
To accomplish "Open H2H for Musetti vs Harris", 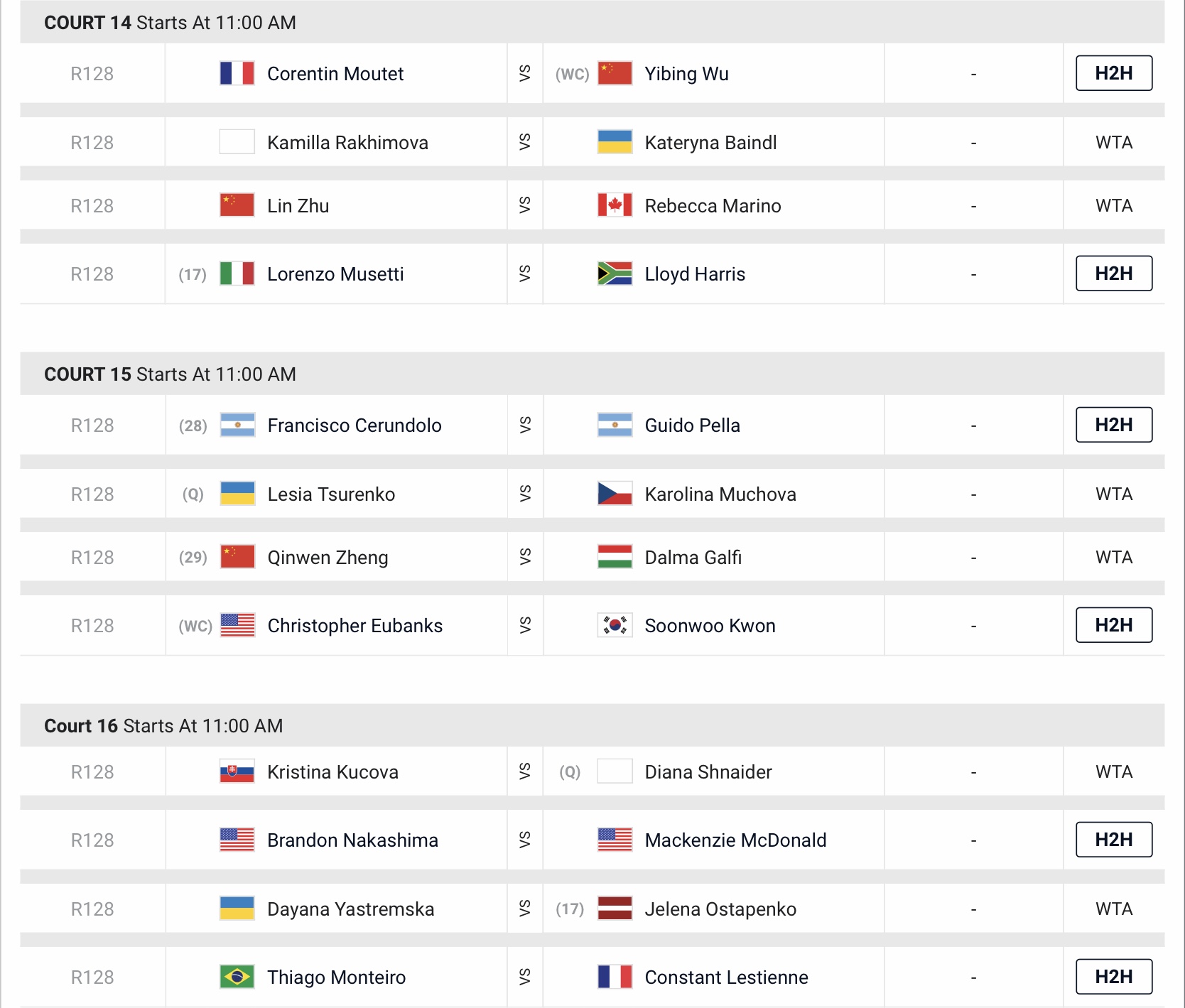I will pos(1113,273).
